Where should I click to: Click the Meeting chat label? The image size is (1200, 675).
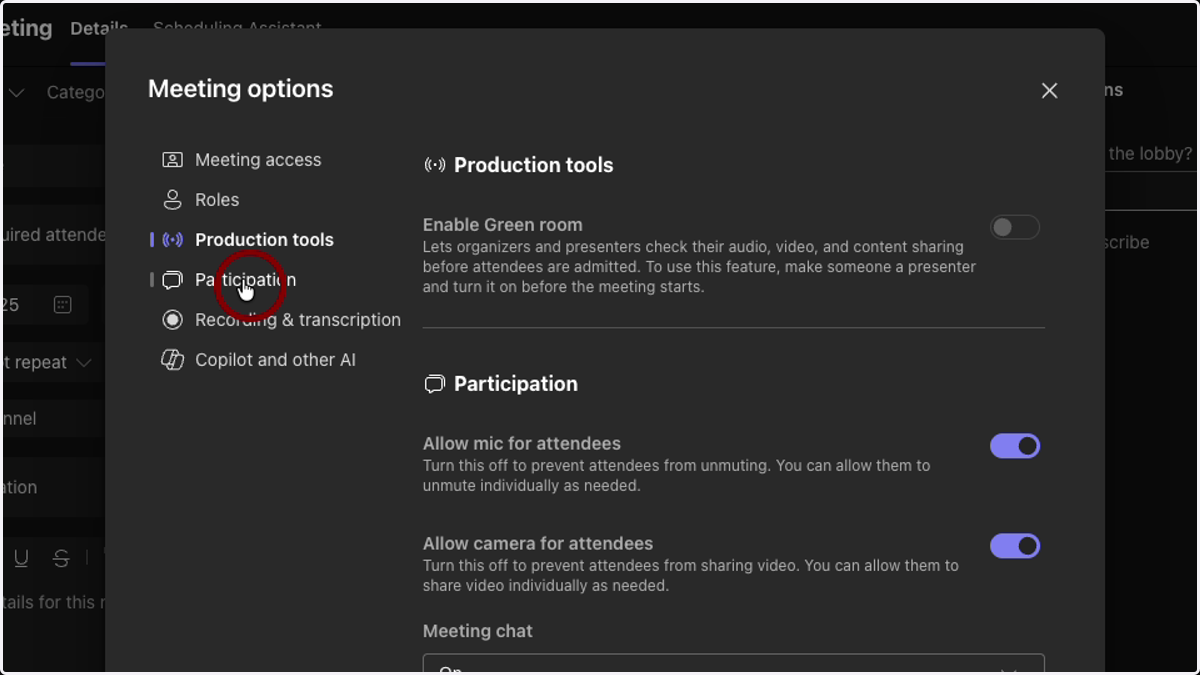pos(478,631)
